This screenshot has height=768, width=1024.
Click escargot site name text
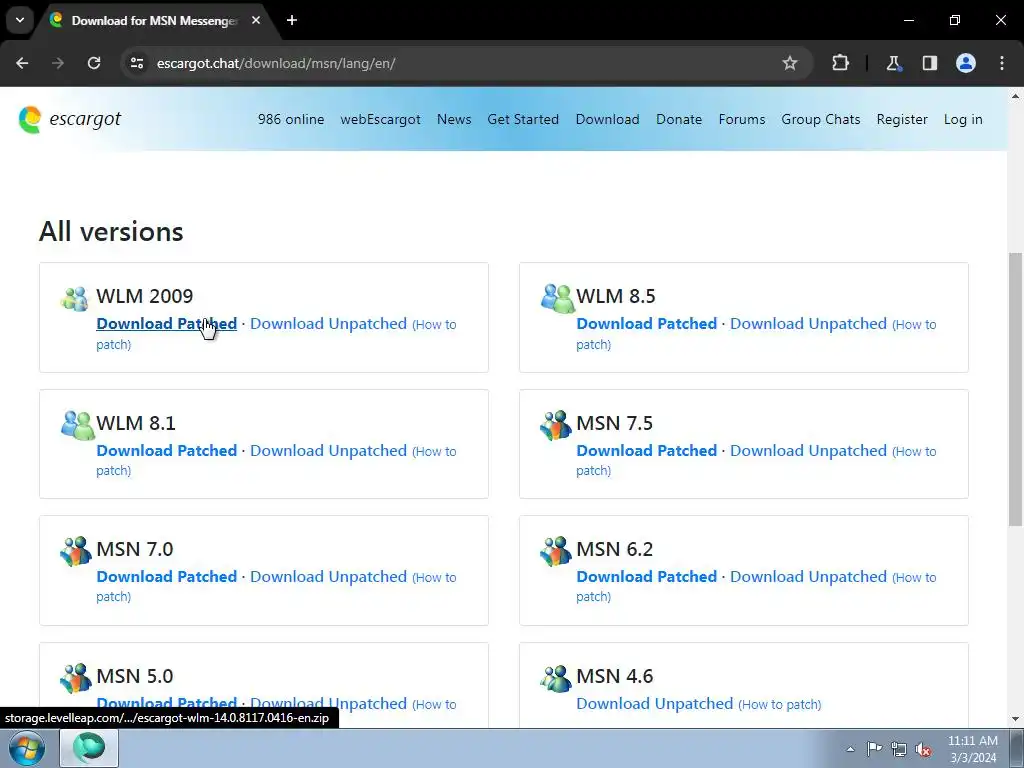(x=85, y=119)
